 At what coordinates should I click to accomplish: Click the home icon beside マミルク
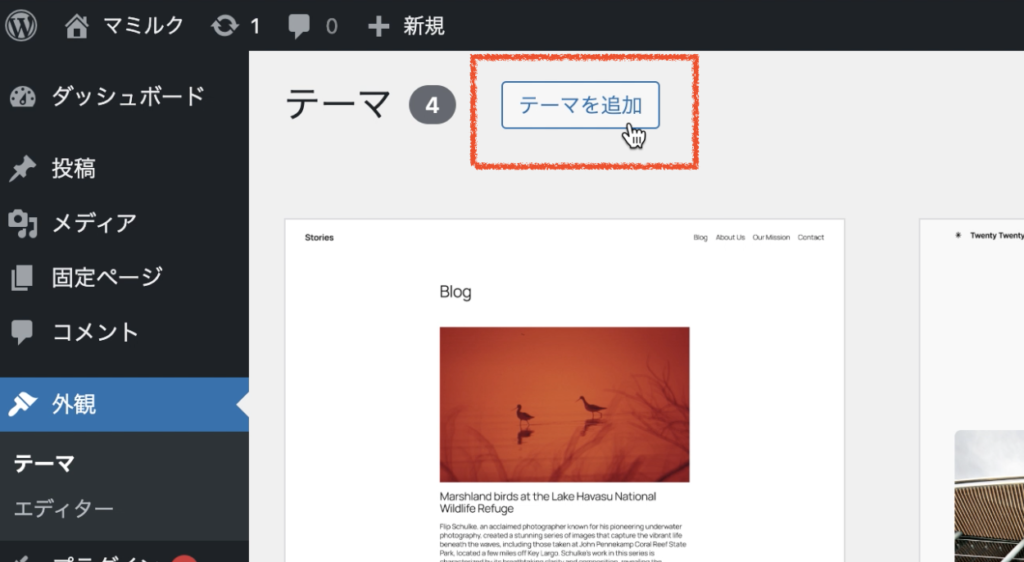click(77, 26)
